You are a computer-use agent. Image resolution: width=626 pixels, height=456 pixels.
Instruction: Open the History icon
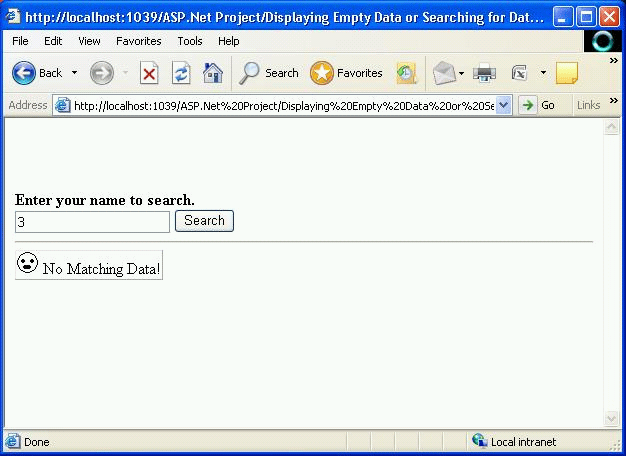pos(406,73)
